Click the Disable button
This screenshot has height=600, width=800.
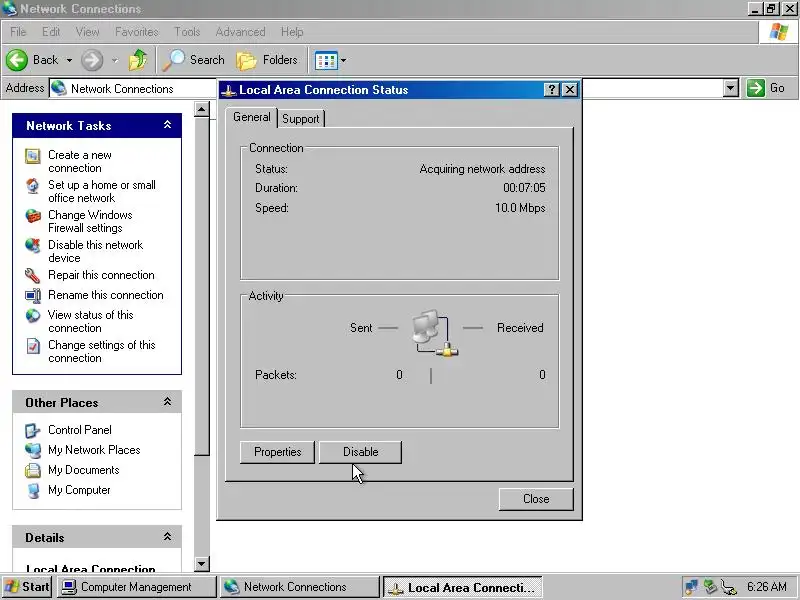[x=361, y=452]
